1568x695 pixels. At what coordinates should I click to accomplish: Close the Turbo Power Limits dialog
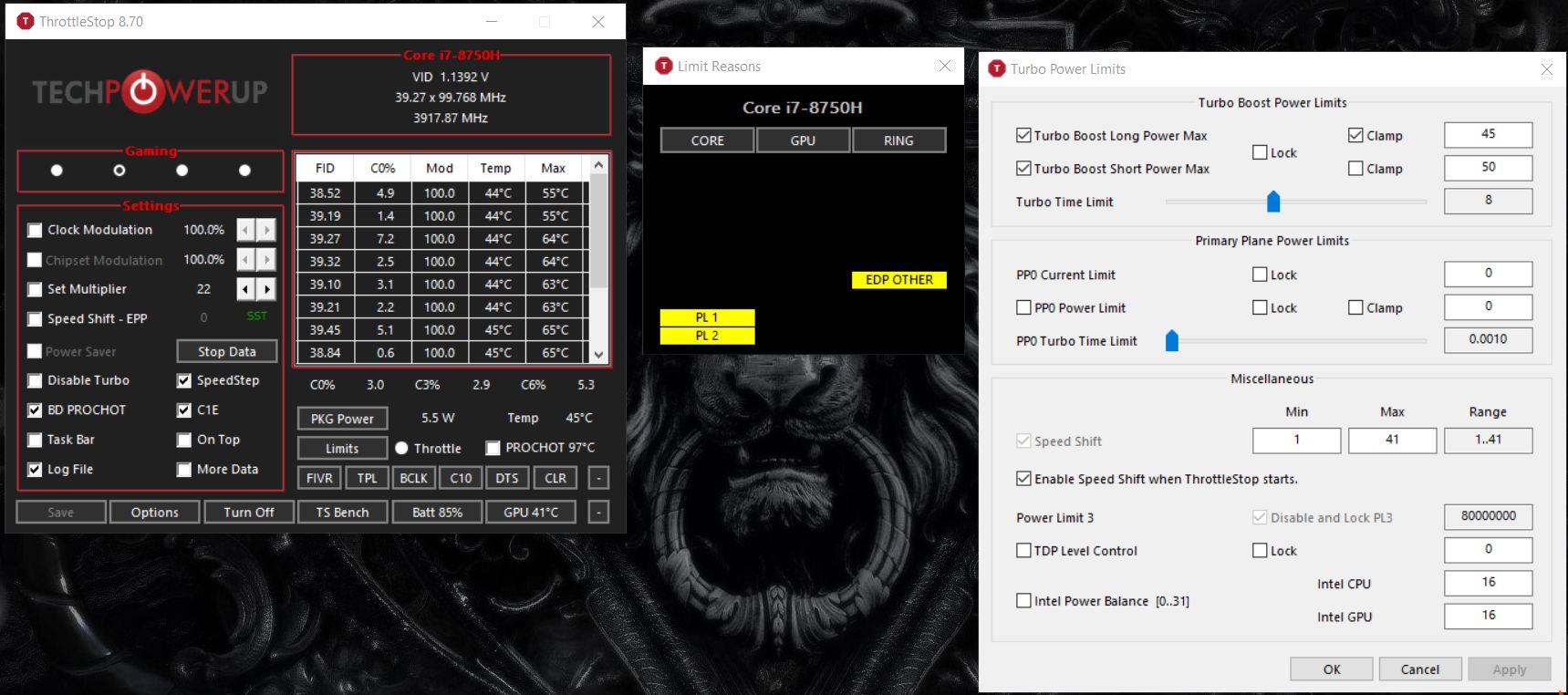(x=1546, y=69)
